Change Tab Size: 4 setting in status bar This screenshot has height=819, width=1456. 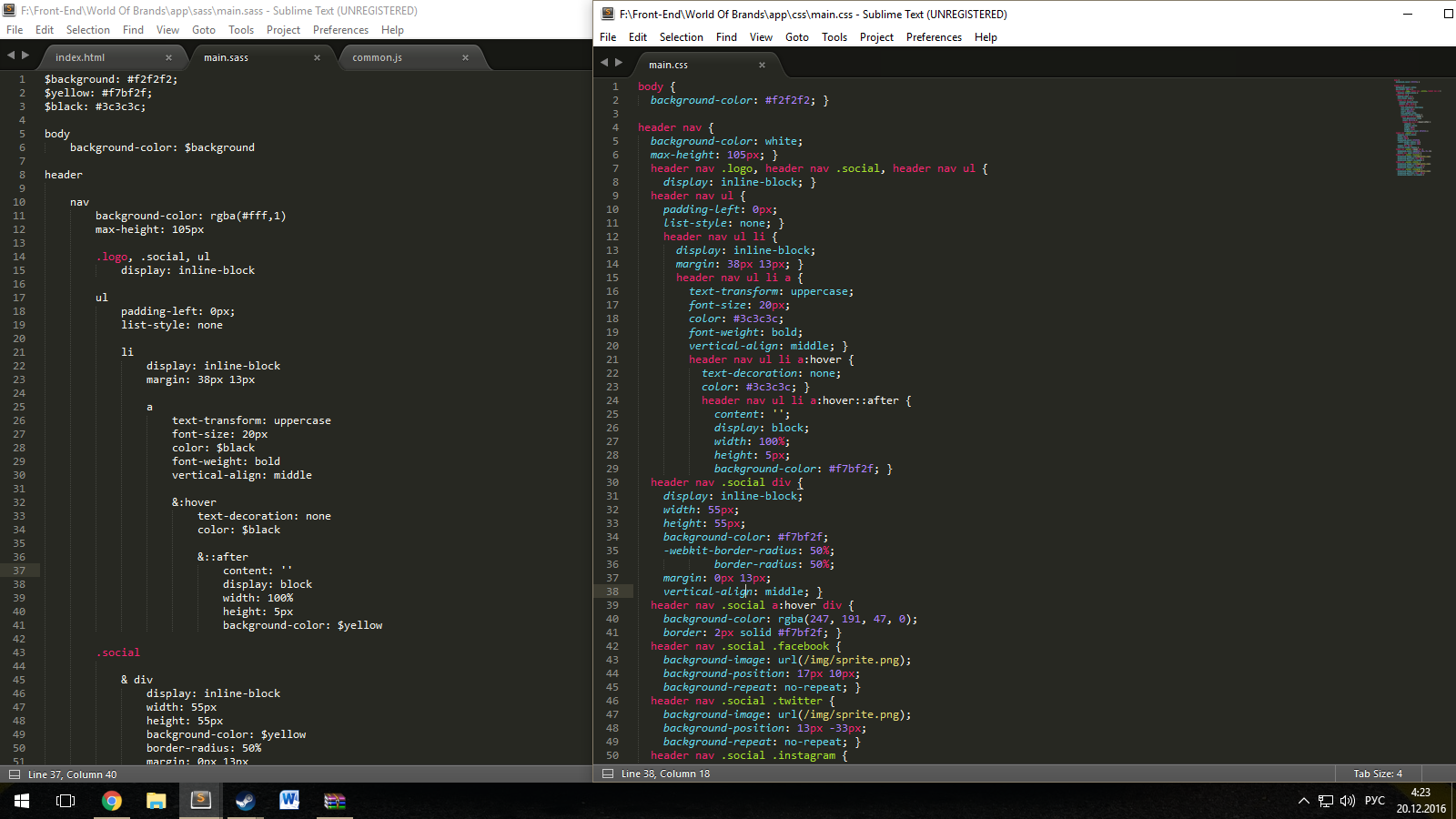click(1378, 773)
